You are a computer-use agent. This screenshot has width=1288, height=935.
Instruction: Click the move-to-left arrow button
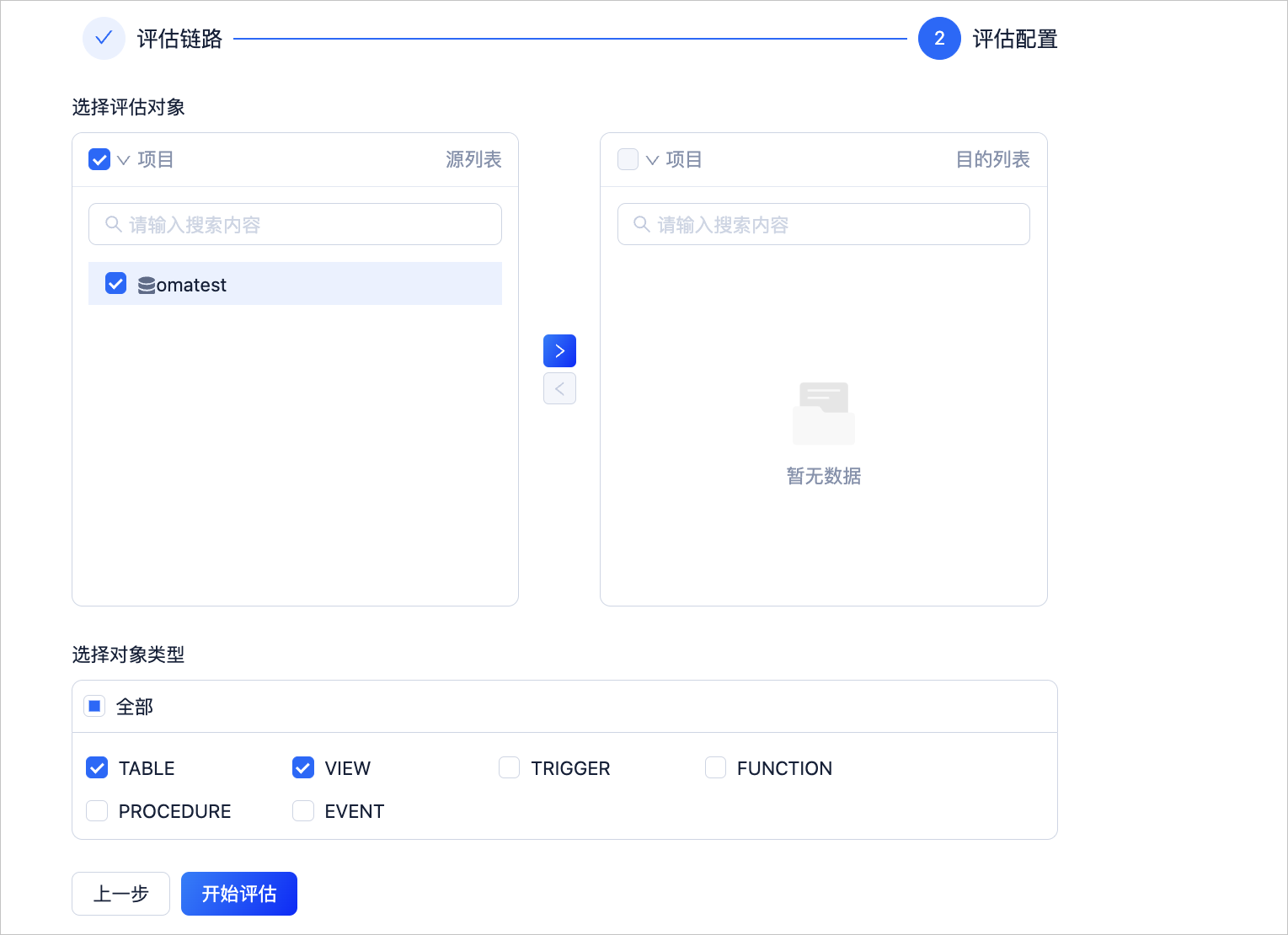click(559, 388)
